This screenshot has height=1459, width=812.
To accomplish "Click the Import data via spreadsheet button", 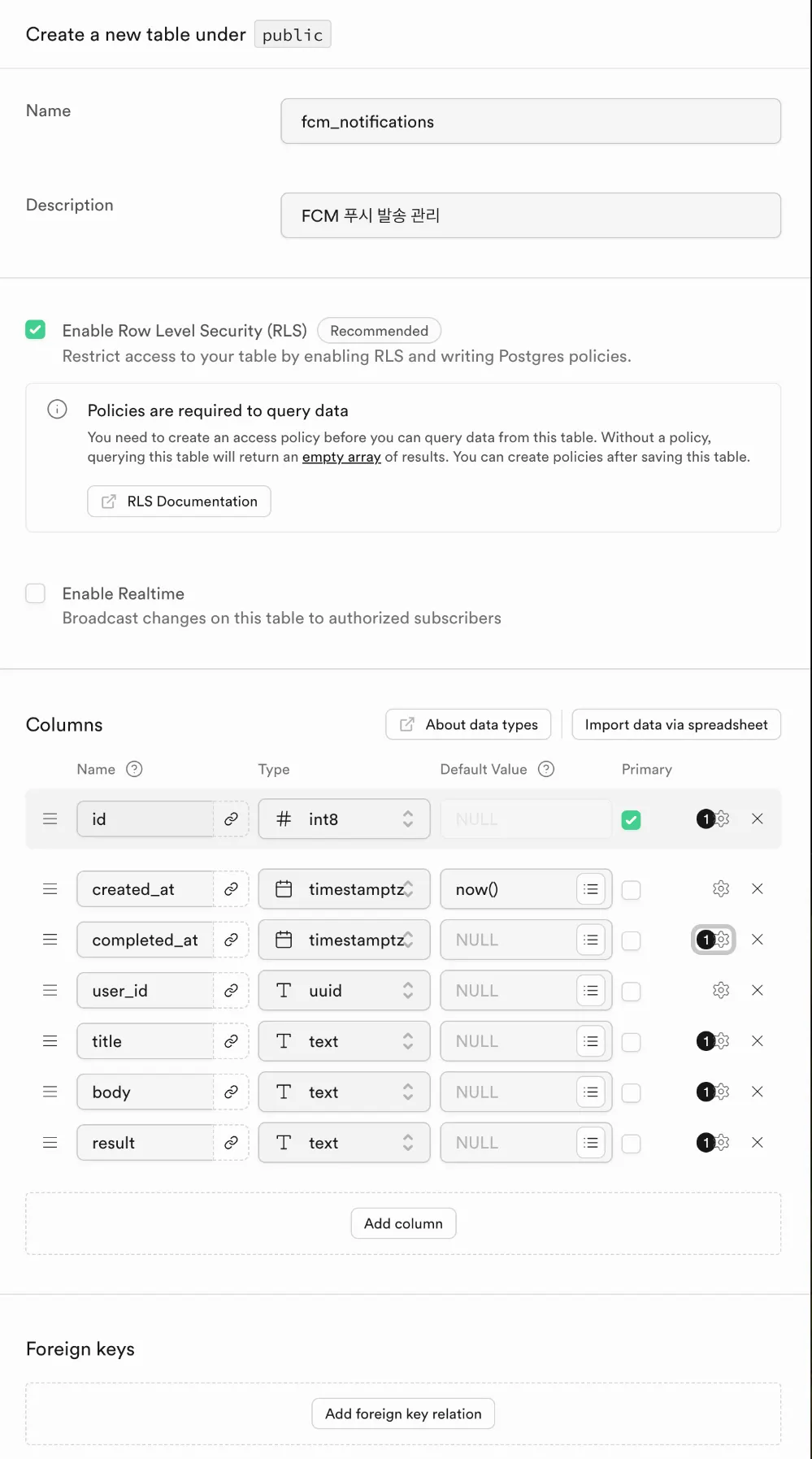I will pos(675,725).
